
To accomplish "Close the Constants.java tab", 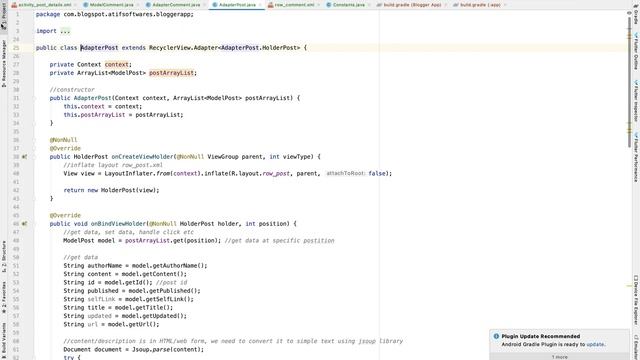I will click(369, 5).
